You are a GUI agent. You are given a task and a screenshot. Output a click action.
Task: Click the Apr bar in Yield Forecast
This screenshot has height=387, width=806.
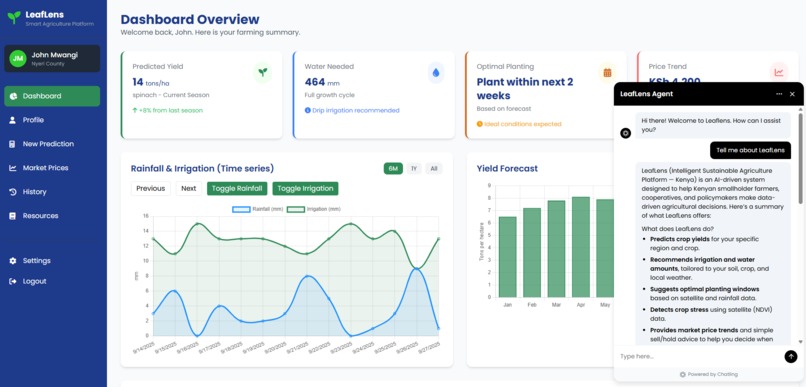[580, 247]
